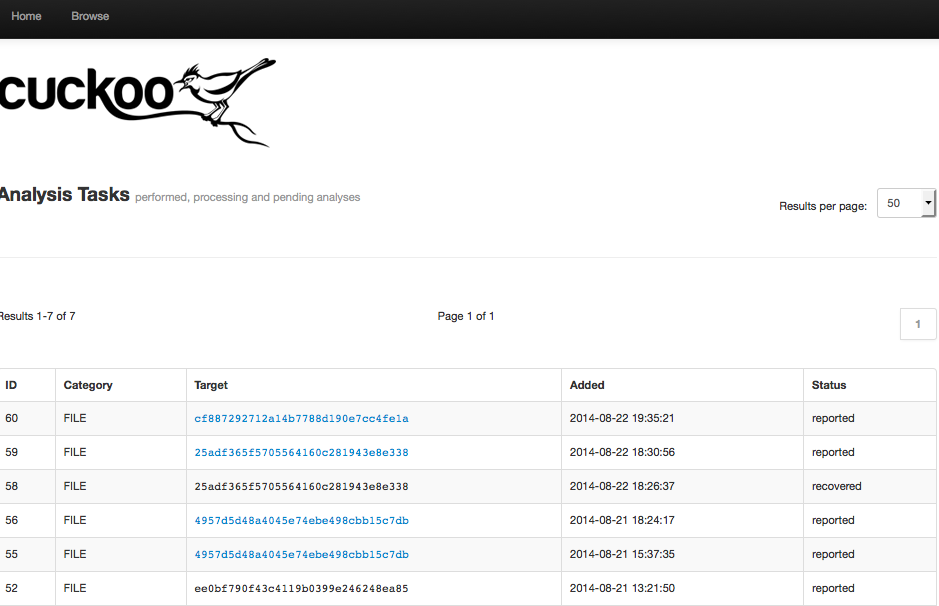Click the Added column header
This screenshot has height=606, width=939.
[x=587, y=385]
